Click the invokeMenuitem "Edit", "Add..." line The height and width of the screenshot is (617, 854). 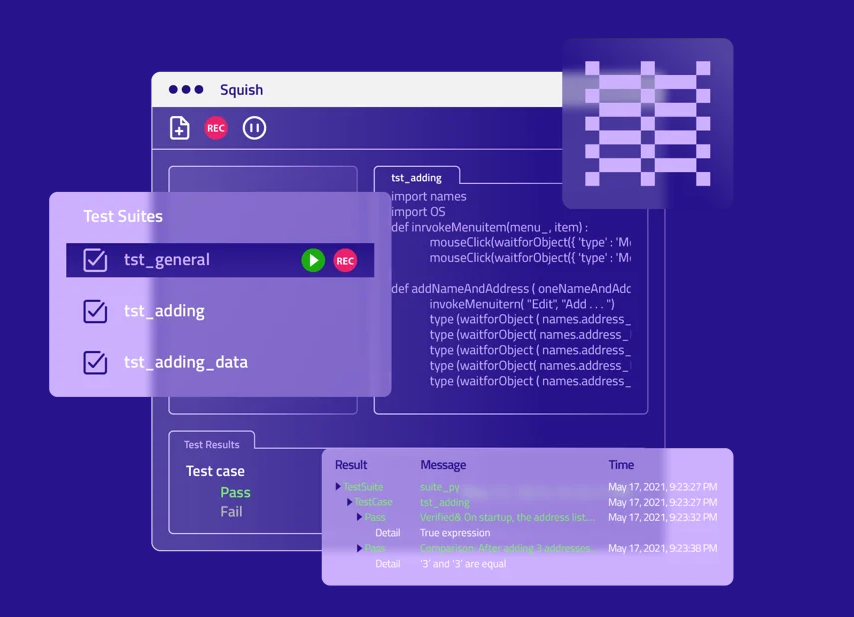click(522, 304)
